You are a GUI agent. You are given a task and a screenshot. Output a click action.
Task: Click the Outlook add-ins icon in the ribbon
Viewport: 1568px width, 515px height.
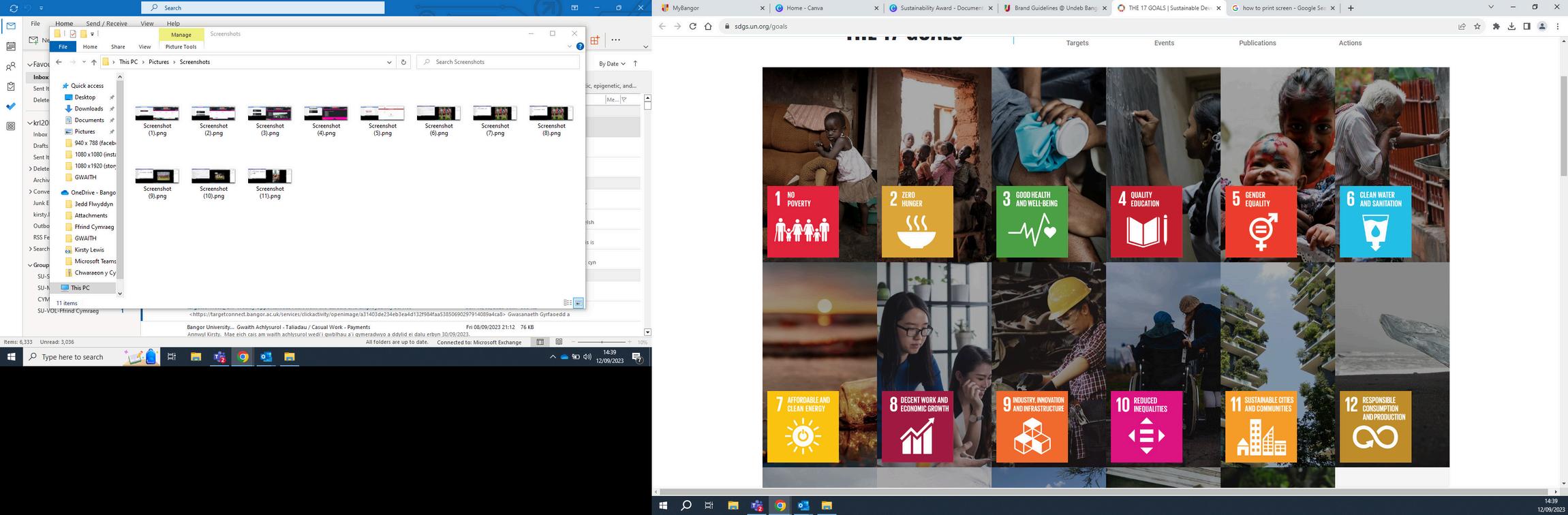pos(595,40)
